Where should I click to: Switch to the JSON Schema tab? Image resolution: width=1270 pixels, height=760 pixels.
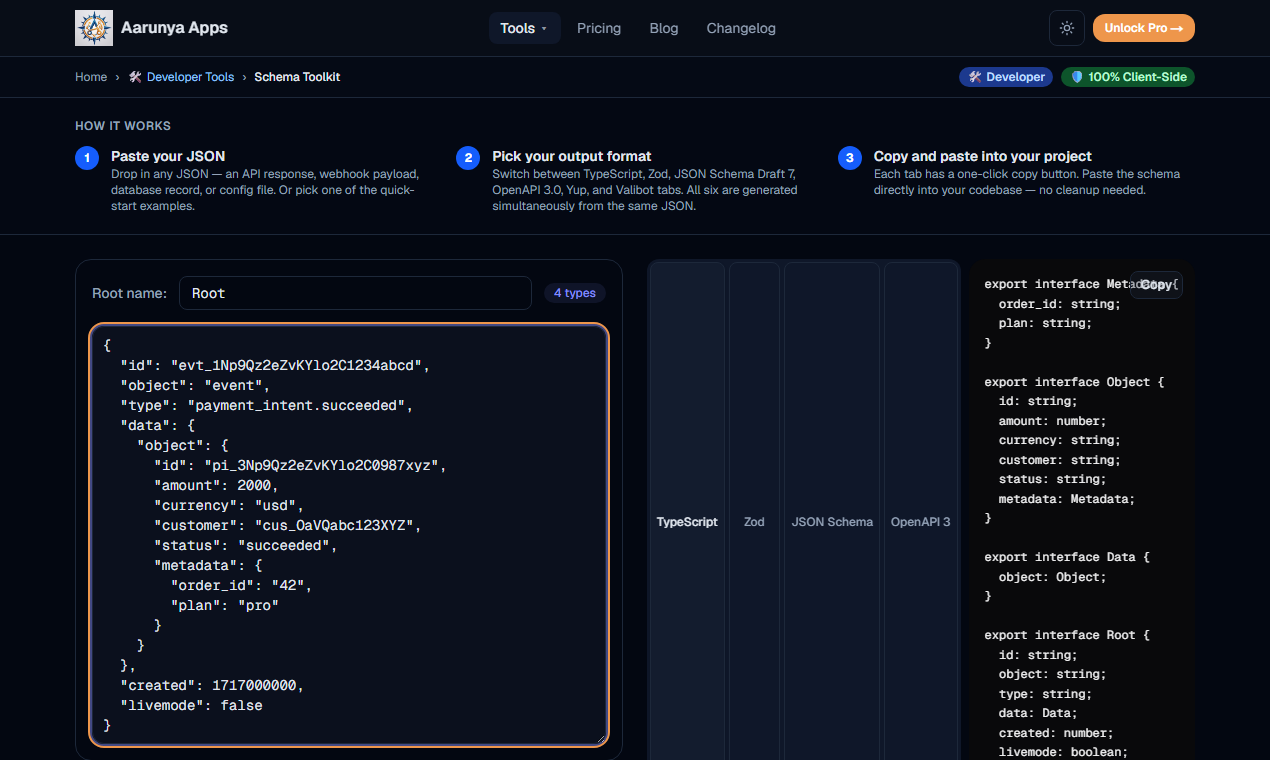(x=832, y=522)
